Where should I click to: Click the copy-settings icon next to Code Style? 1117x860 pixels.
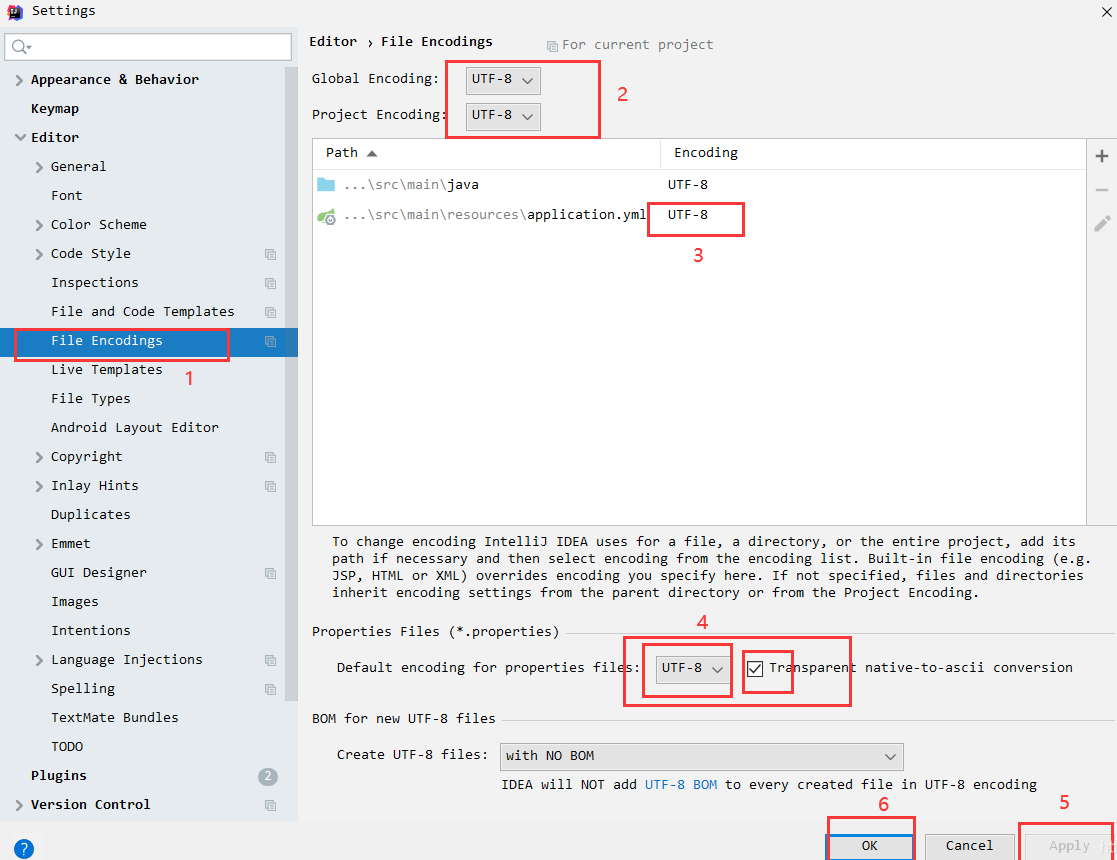click(x=270, y=254)
